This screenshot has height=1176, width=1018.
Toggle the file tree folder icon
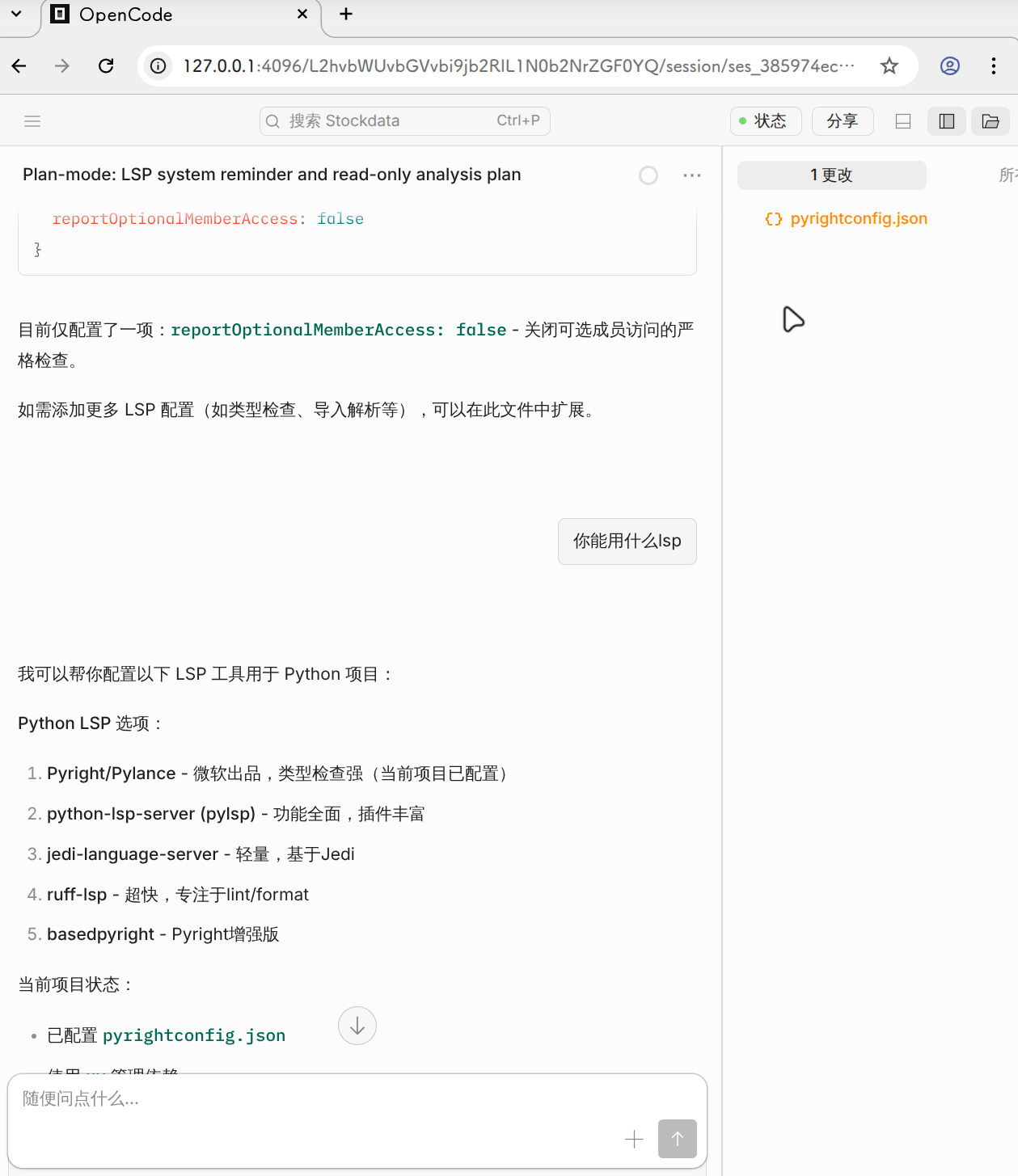990,121
